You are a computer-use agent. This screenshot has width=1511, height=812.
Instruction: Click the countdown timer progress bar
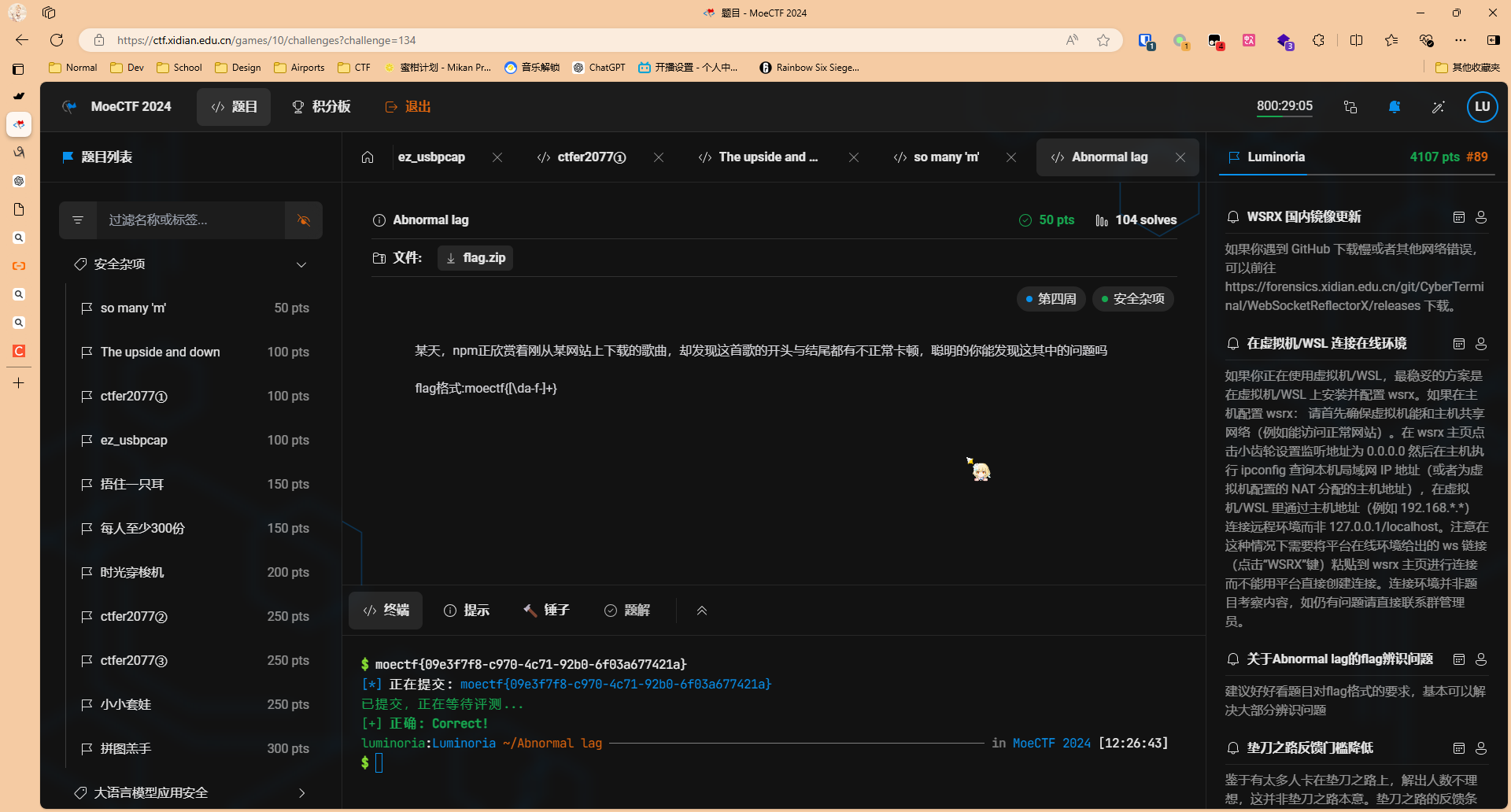[x=1284, y=116]
